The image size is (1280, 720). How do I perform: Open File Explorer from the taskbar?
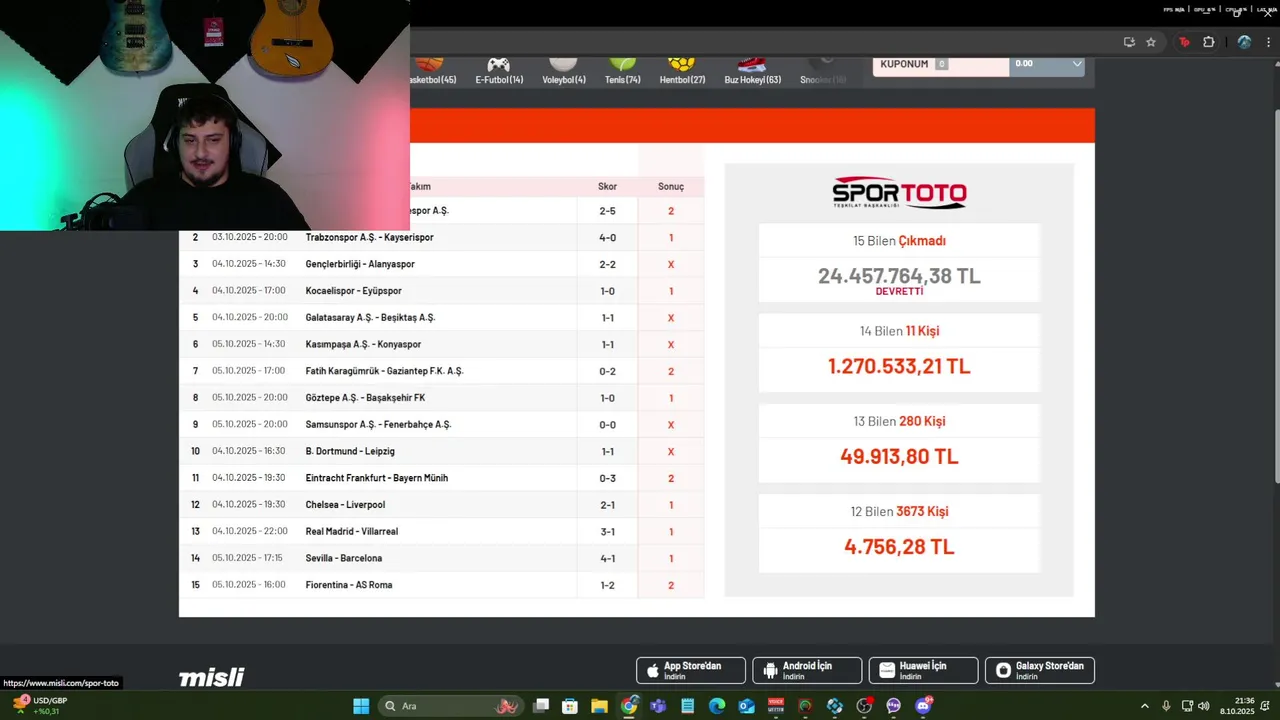599,706
